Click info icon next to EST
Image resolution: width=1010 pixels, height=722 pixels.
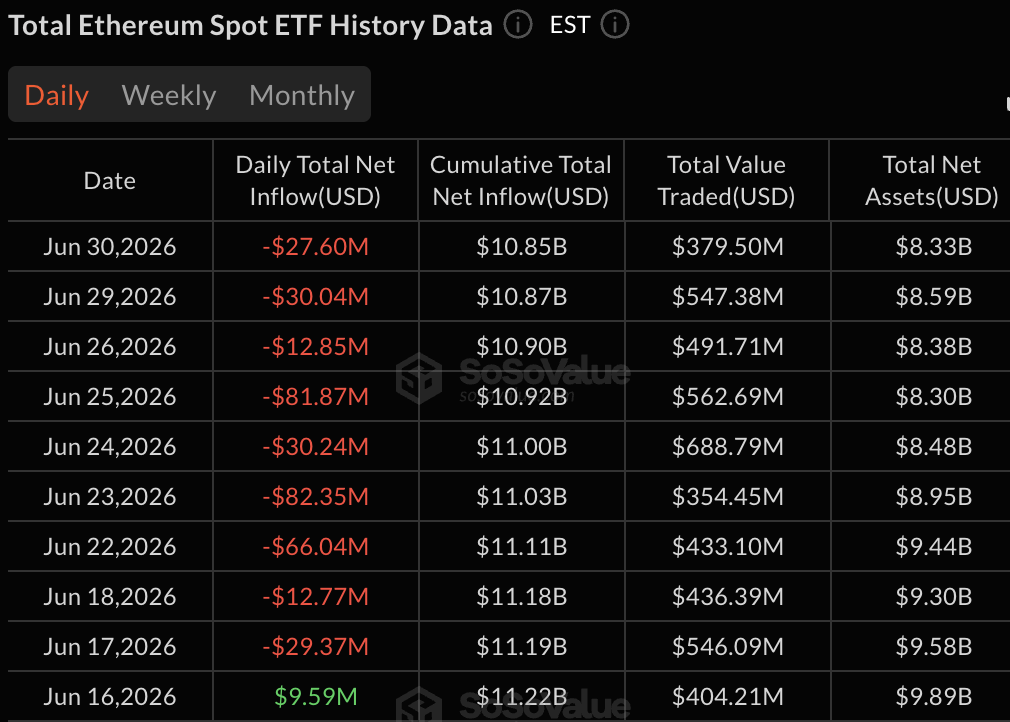click(x=615, y=25)
